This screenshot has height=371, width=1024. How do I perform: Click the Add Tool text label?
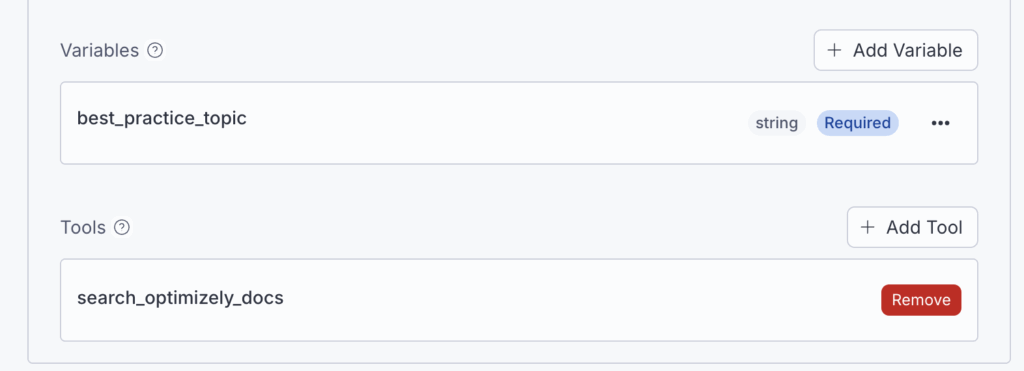924,227
